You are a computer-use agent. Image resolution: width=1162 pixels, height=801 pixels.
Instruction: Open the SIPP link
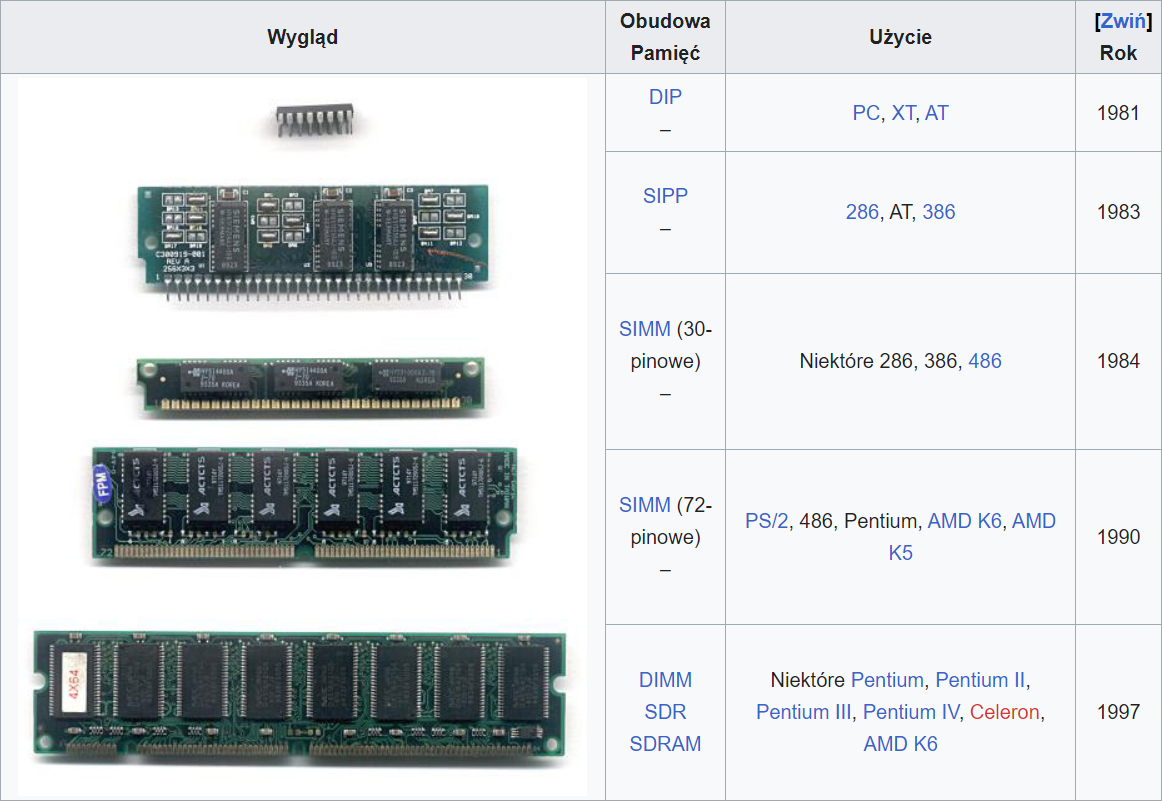coord(665,196)
